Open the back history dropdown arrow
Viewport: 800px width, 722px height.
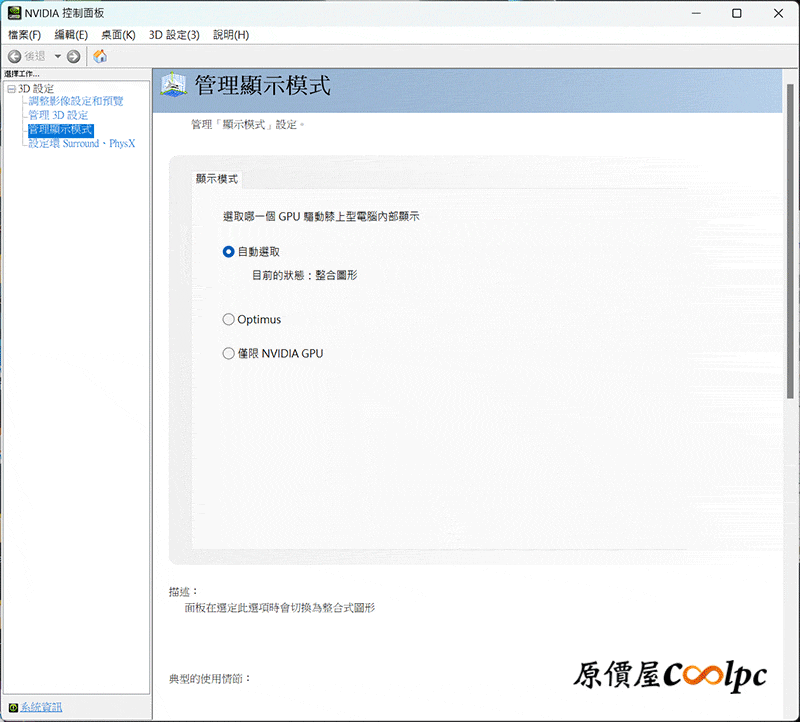[58, 56]
